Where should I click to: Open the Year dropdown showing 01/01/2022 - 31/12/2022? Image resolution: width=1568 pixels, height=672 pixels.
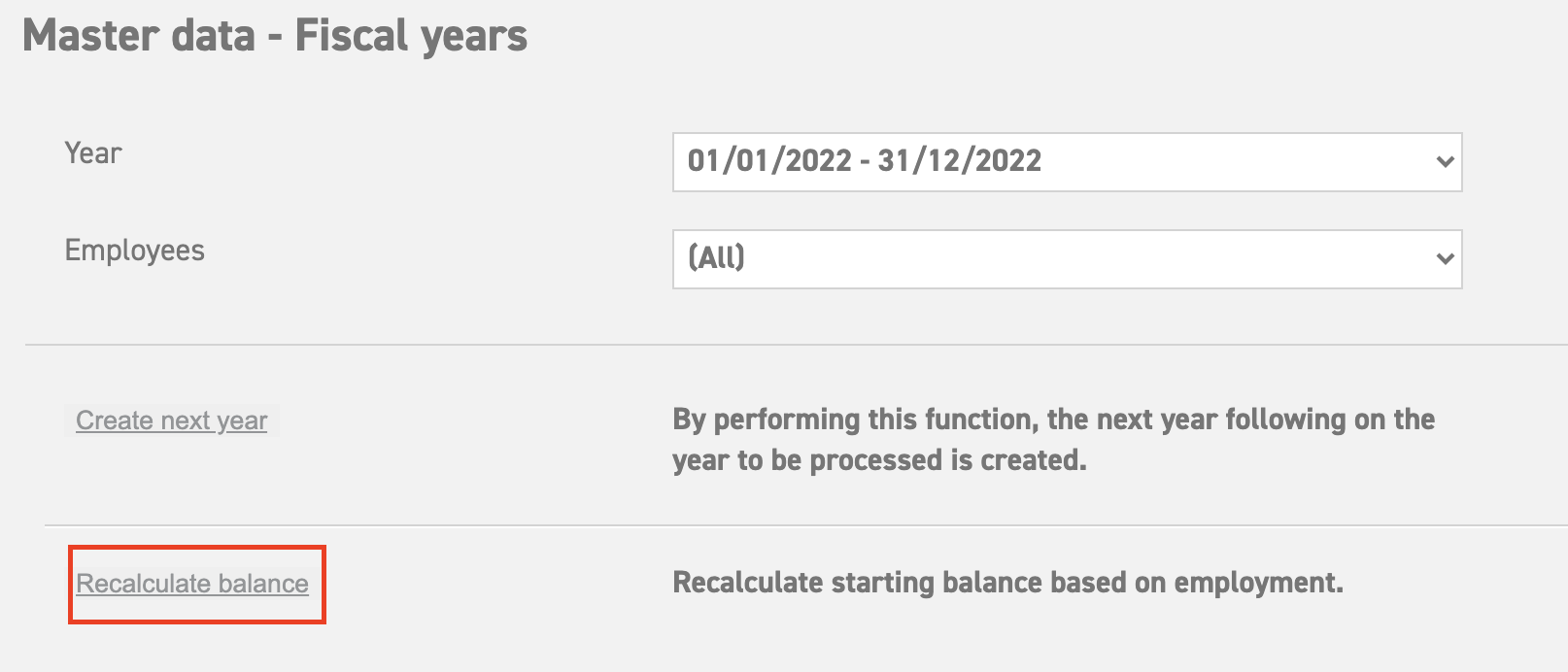click(1069, 161)
